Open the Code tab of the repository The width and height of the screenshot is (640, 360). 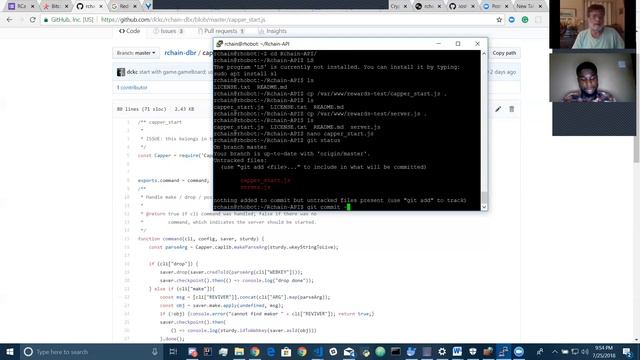tap(129, 31)
